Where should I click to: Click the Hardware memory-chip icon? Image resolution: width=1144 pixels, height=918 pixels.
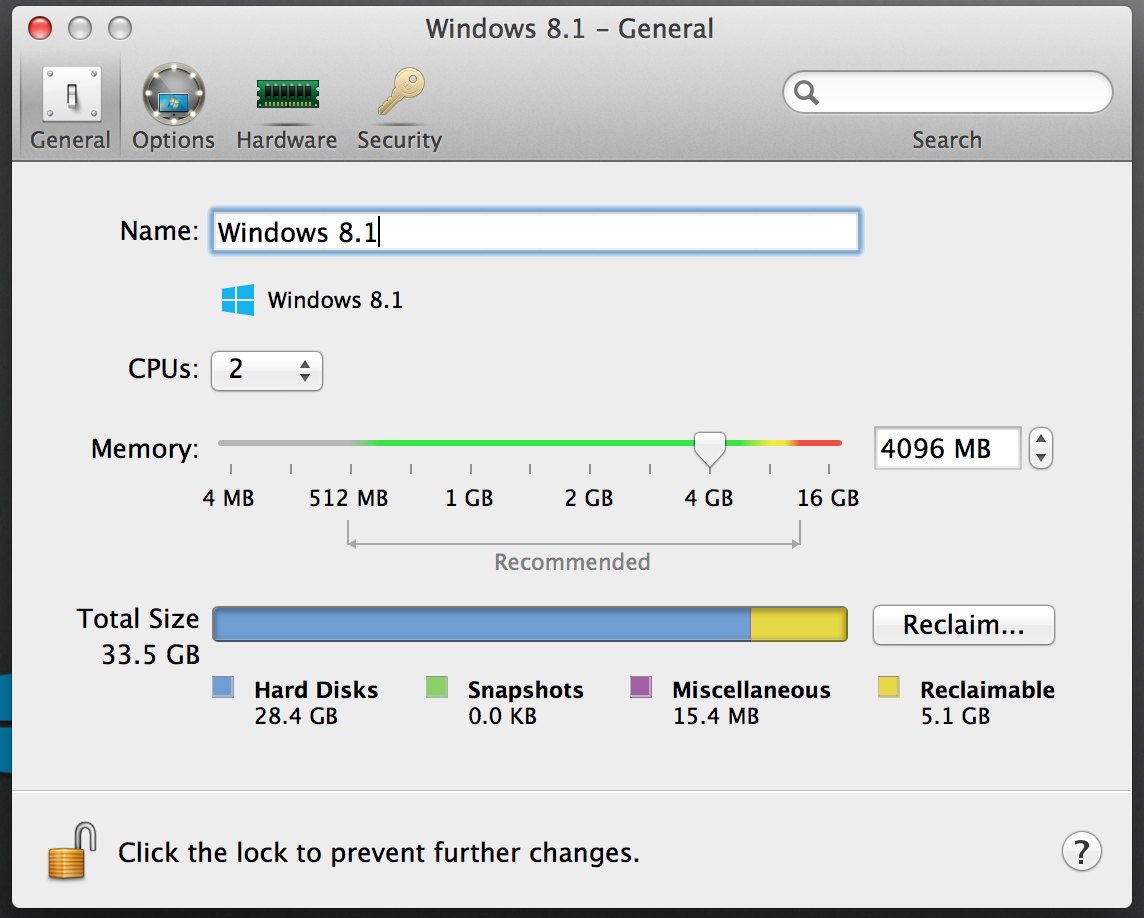(x=287, y=94)
